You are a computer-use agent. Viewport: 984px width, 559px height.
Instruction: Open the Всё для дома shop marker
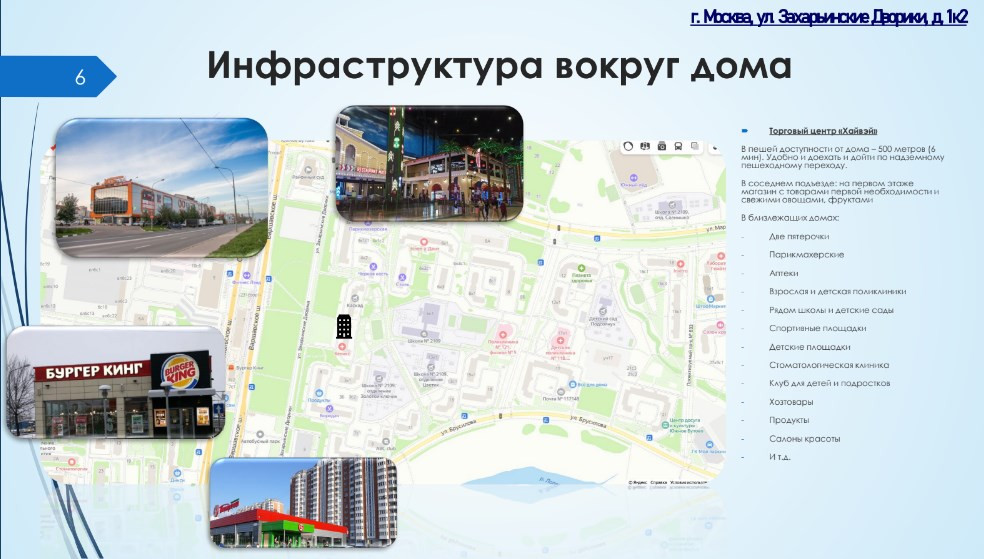[x=572, y=384]
